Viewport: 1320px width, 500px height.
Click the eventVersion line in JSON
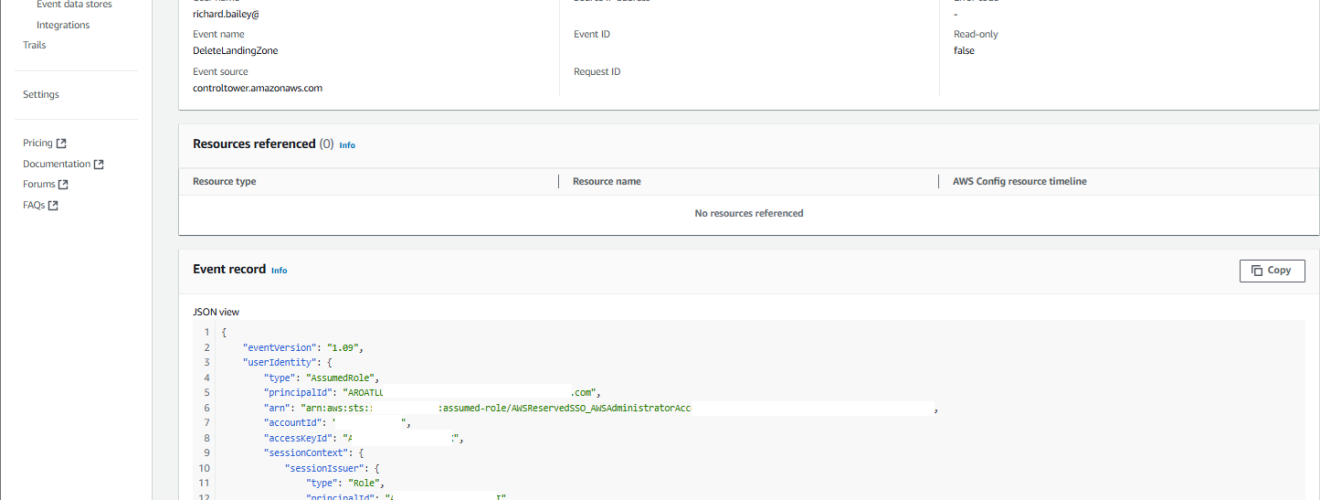(x=302, y=347)
